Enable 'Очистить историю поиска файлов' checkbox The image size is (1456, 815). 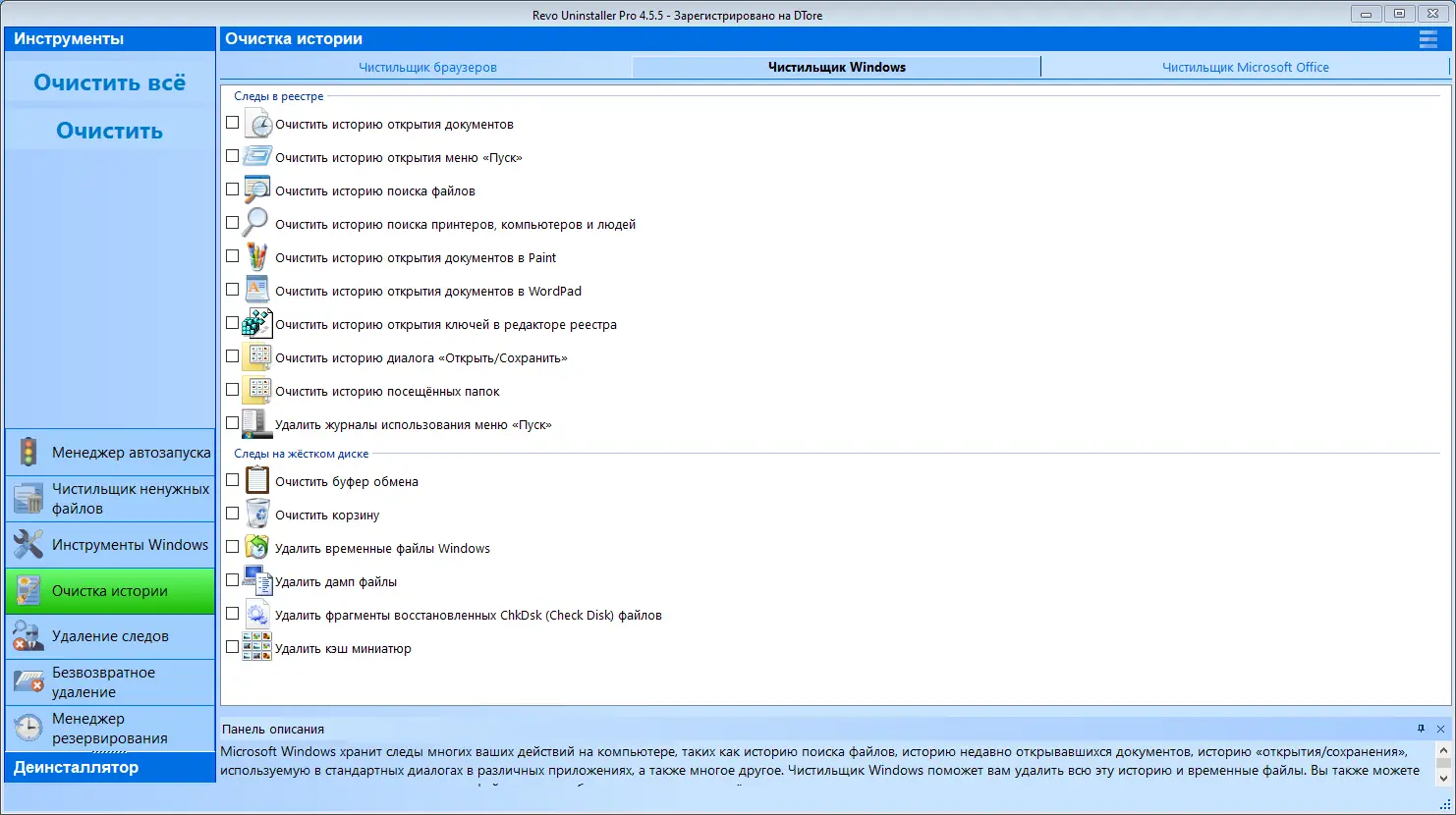click(x=233, y=190)
